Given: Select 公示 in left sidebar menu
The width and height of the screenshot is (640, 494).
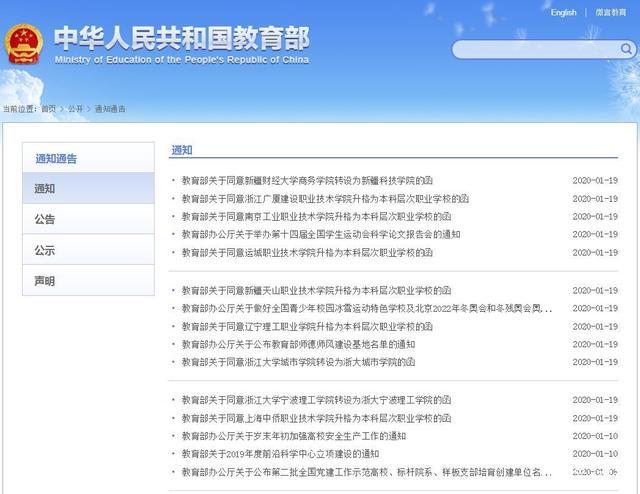Looking at the screenshot, I should pos(89,249).
